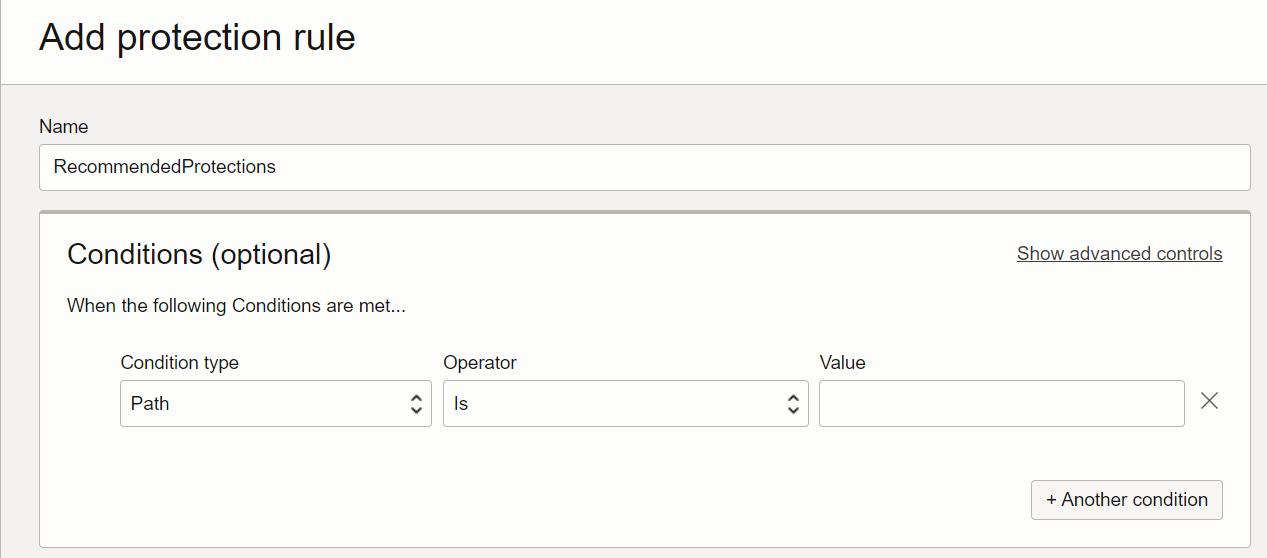Click the "Name" field label
The height and width of the screenshot is (558, 1267).
click(64, 127)
